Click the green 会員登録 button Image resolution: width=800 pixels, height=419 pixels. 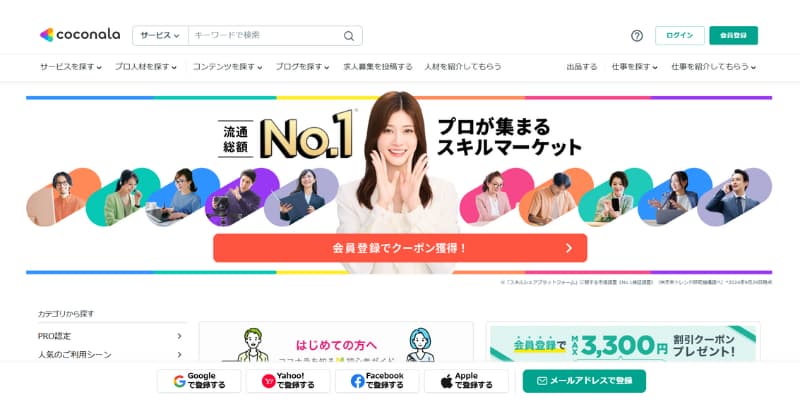[x=733, y=35]
